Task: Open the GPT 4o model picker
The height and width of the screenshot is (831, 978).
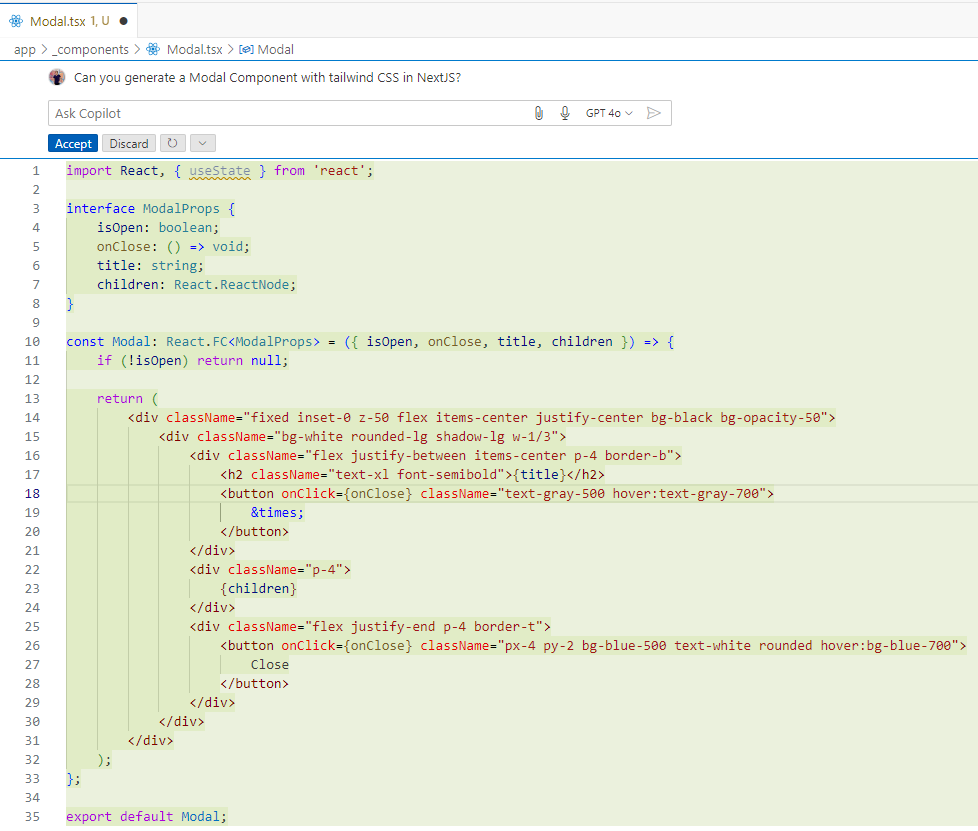Action: (609, 113)
